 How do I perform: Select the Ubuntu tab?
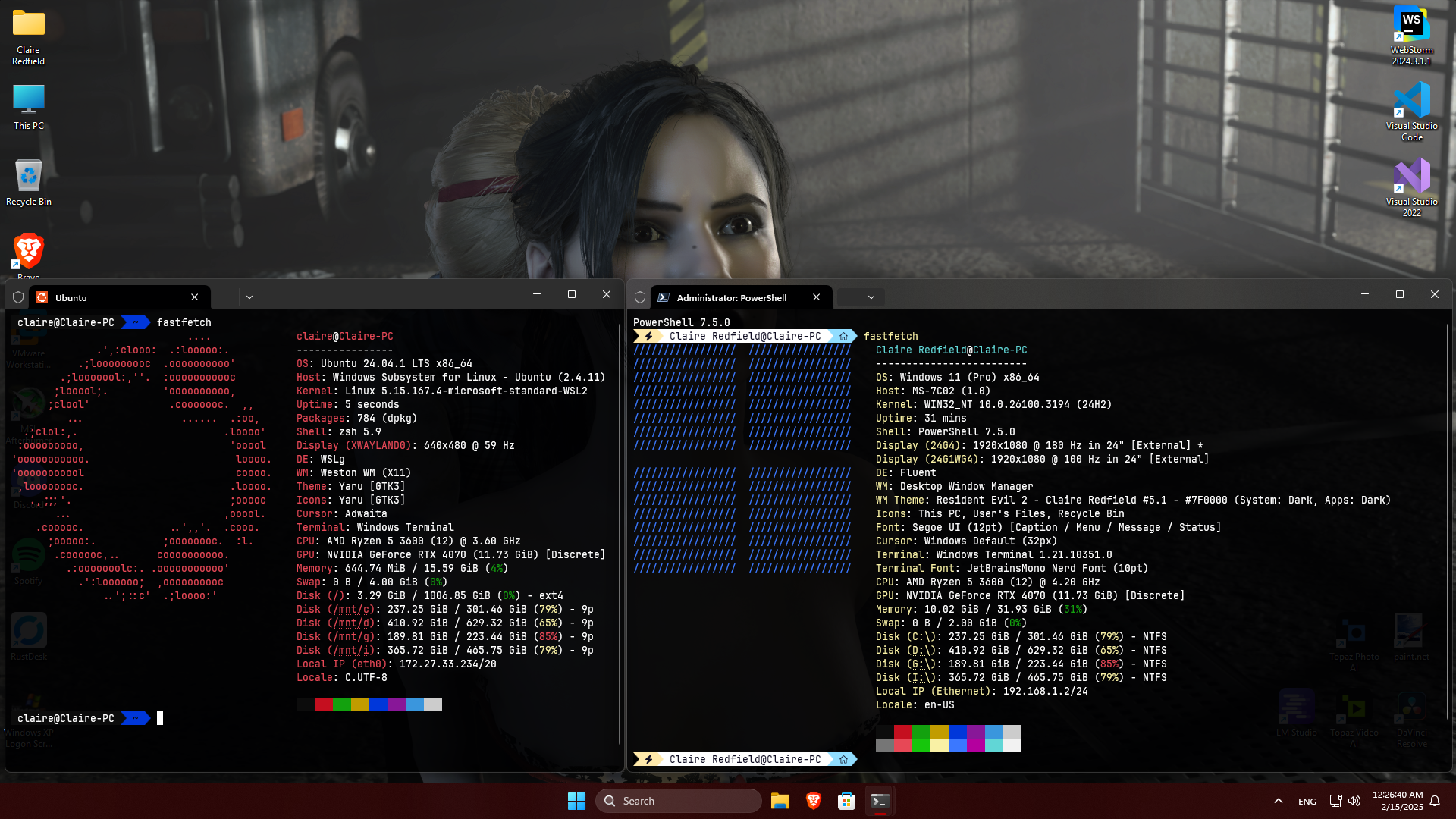point(121,297)
